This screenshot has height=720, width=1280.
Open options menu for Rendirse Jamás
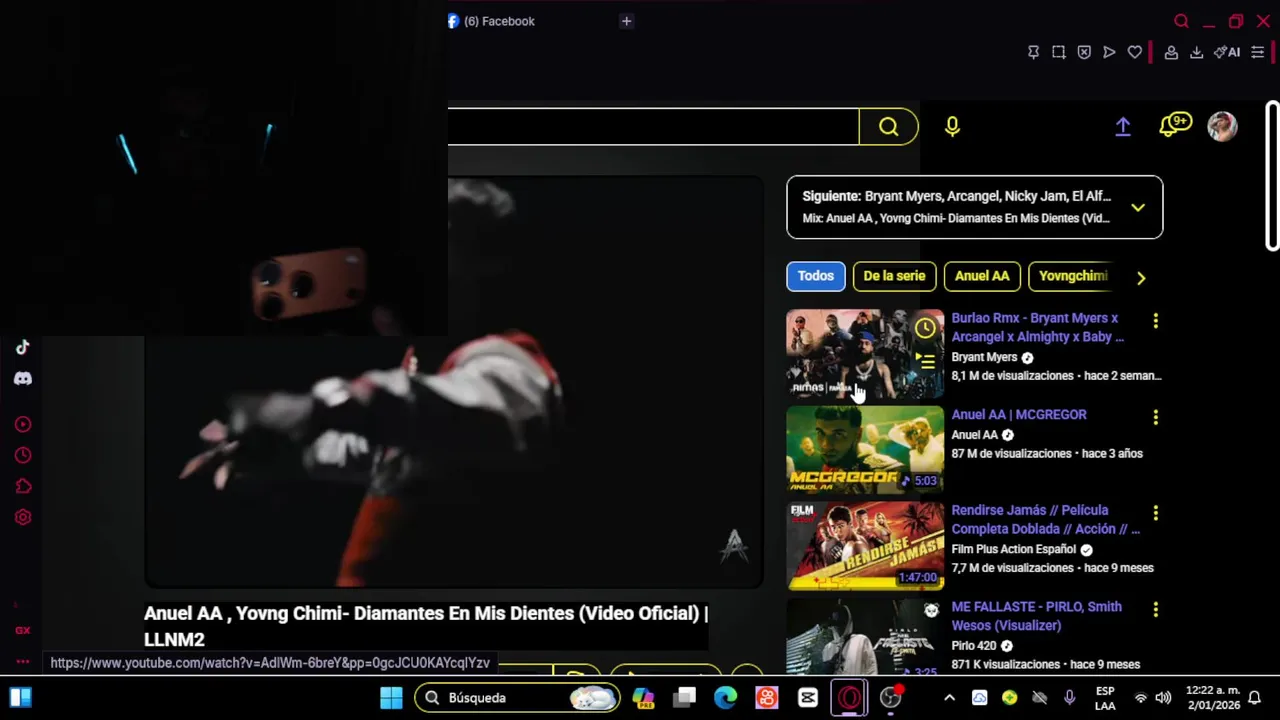point(1156,513)
